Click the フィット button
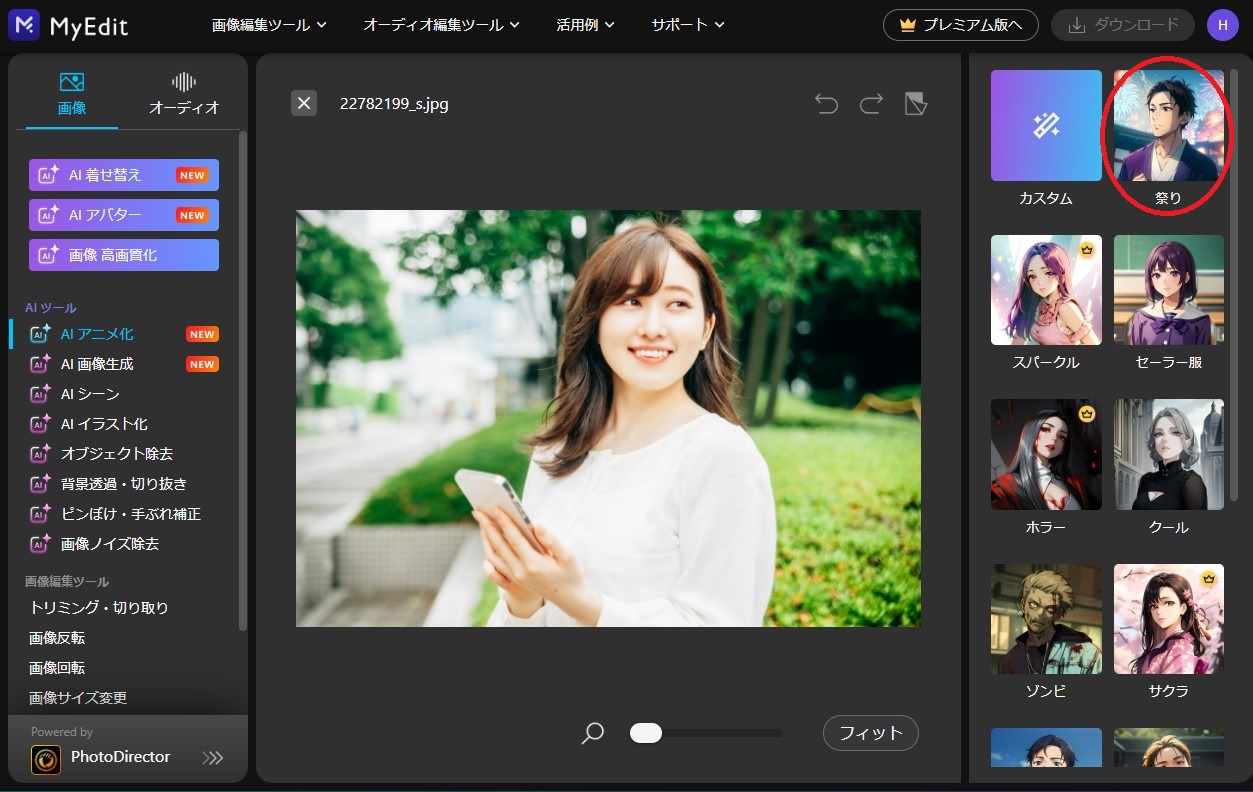Viewport: 1253px width, 792px height. tap(871, 733)
